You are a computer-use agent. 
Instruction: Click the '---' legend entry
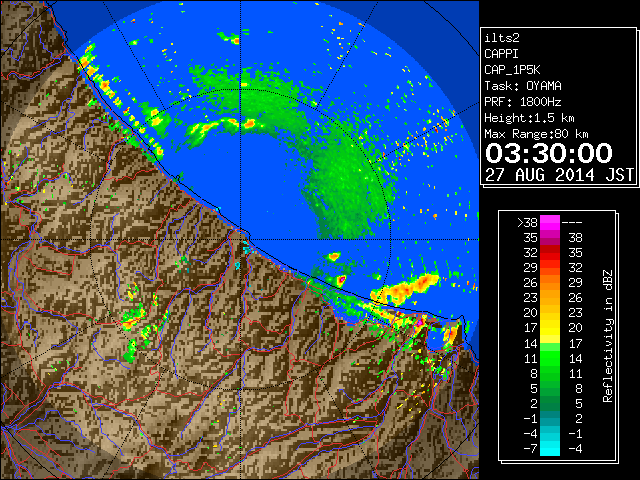[x=572, y=223]
